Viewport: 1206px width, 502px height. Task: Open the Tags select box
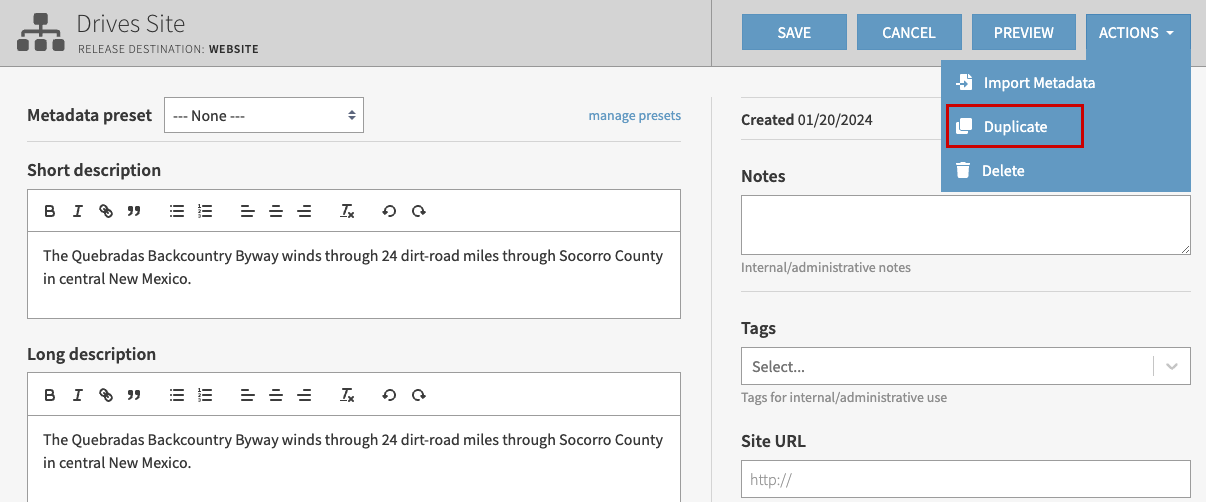pyautogui.click(x=966, y=366)
